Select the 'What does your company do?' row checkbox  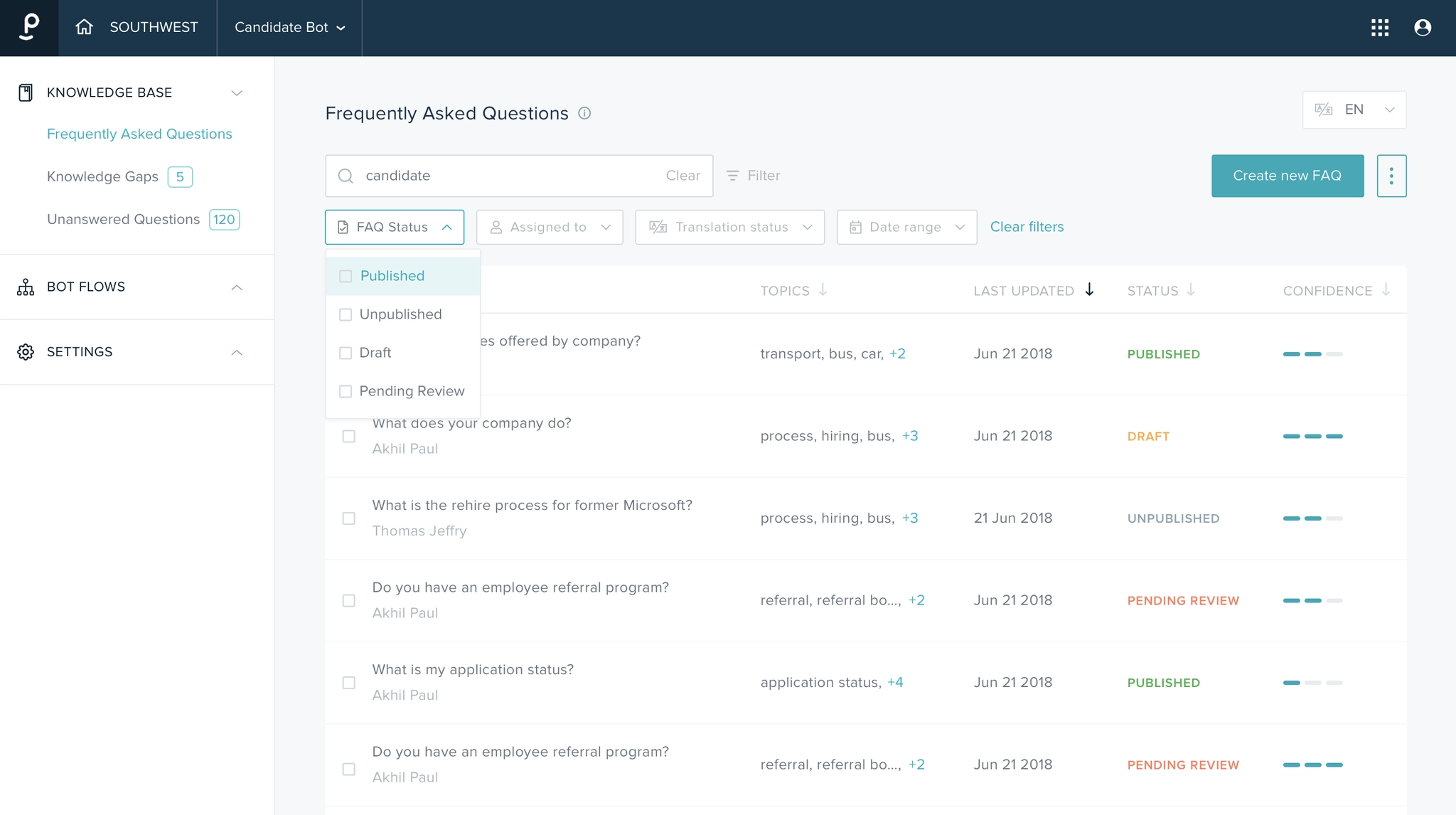click(348, 436)
